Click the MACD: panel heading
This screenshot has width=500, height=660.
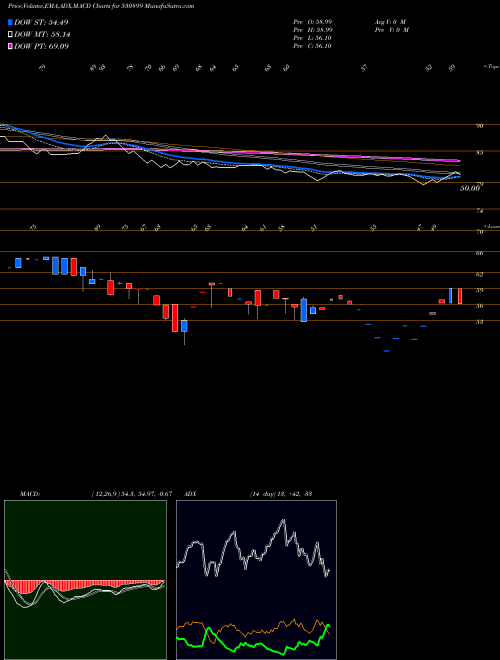[30, 493]
